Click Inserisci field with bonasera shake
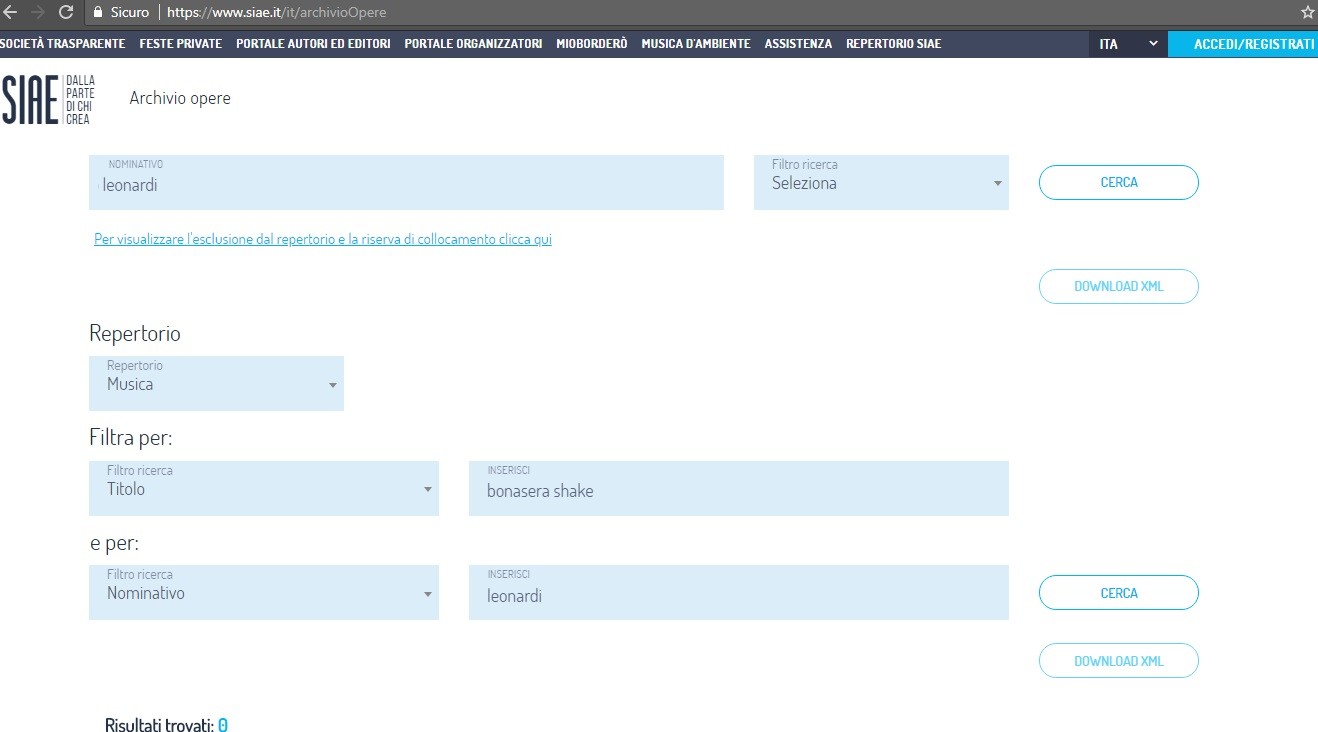 coord(739,488)
